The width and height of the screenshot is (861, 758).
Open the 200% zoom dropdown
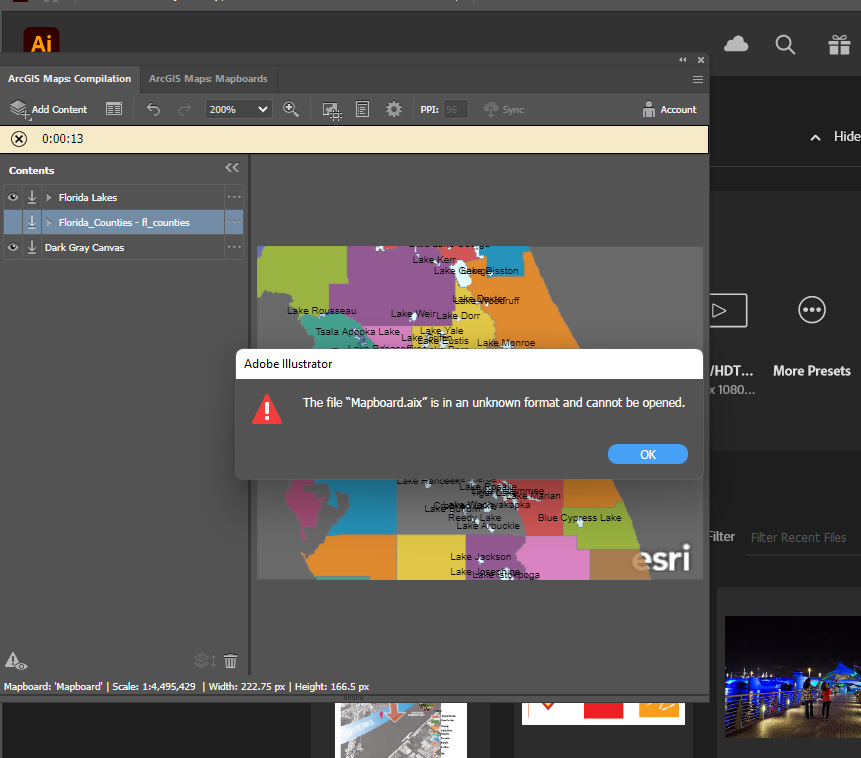pyautogui.click(x=238, y=109)
